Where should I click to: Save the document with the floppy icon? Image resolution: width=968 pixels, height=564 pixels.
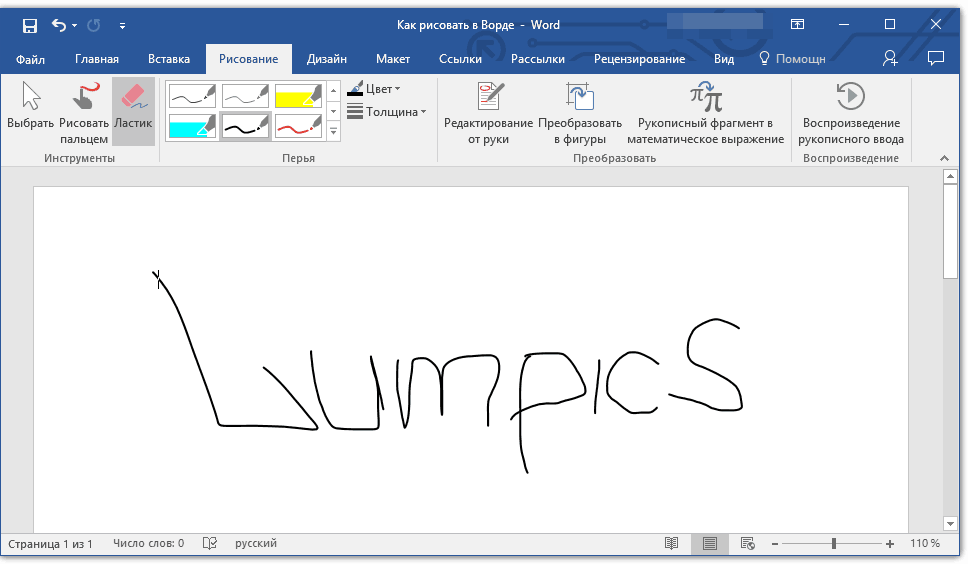pyautogui.click(x=30, y=25)
